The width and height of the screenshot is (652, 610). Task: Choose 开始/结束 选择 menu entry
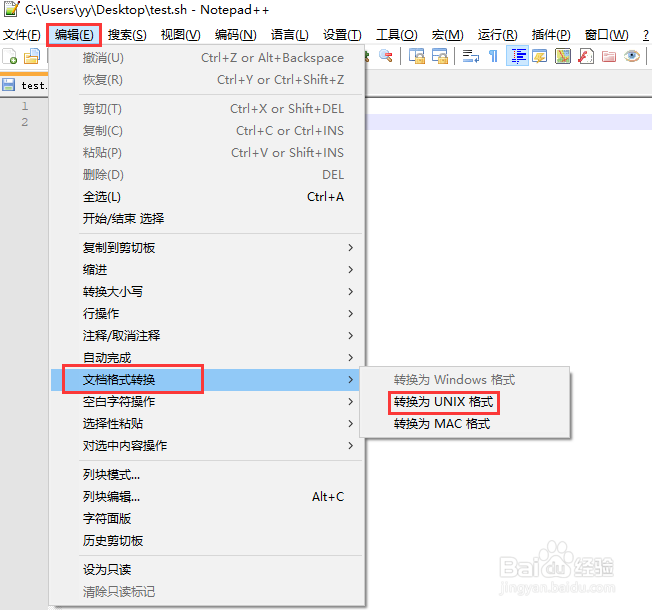[x=208, y=219]
